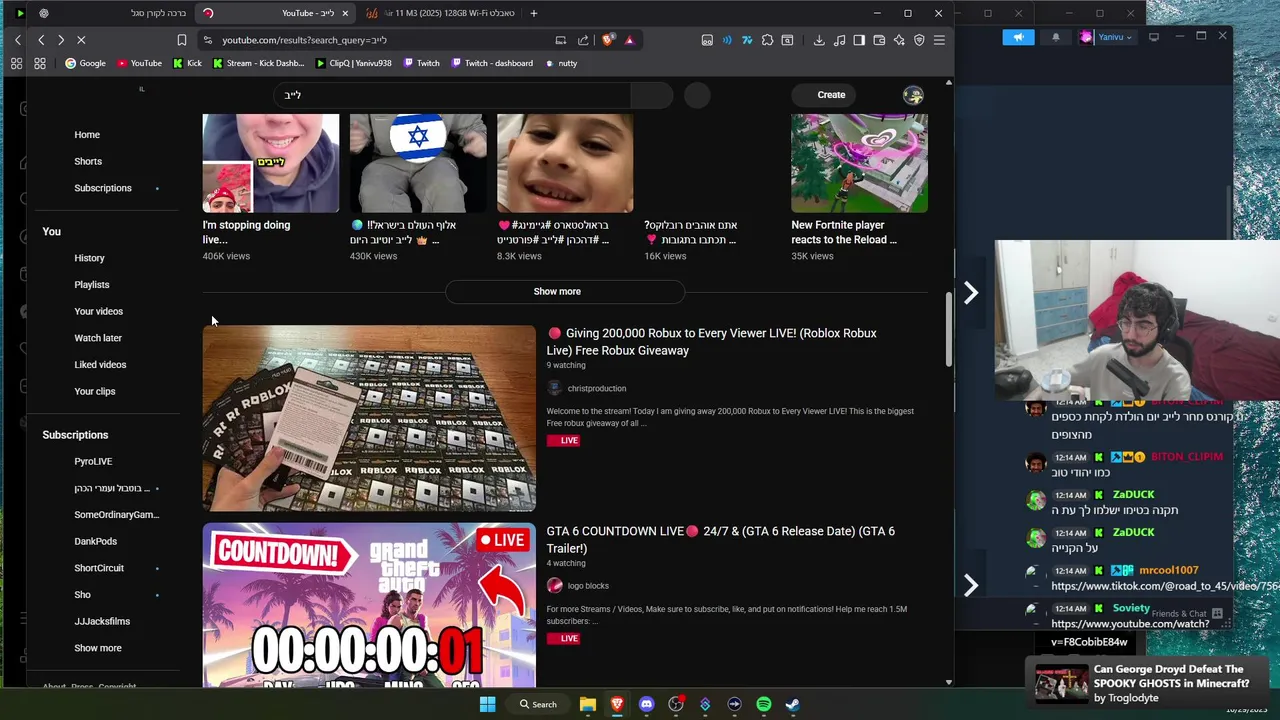Open Liked videos in sidebar
This screenshot has height=720, width=1280.
click(100, 365)
